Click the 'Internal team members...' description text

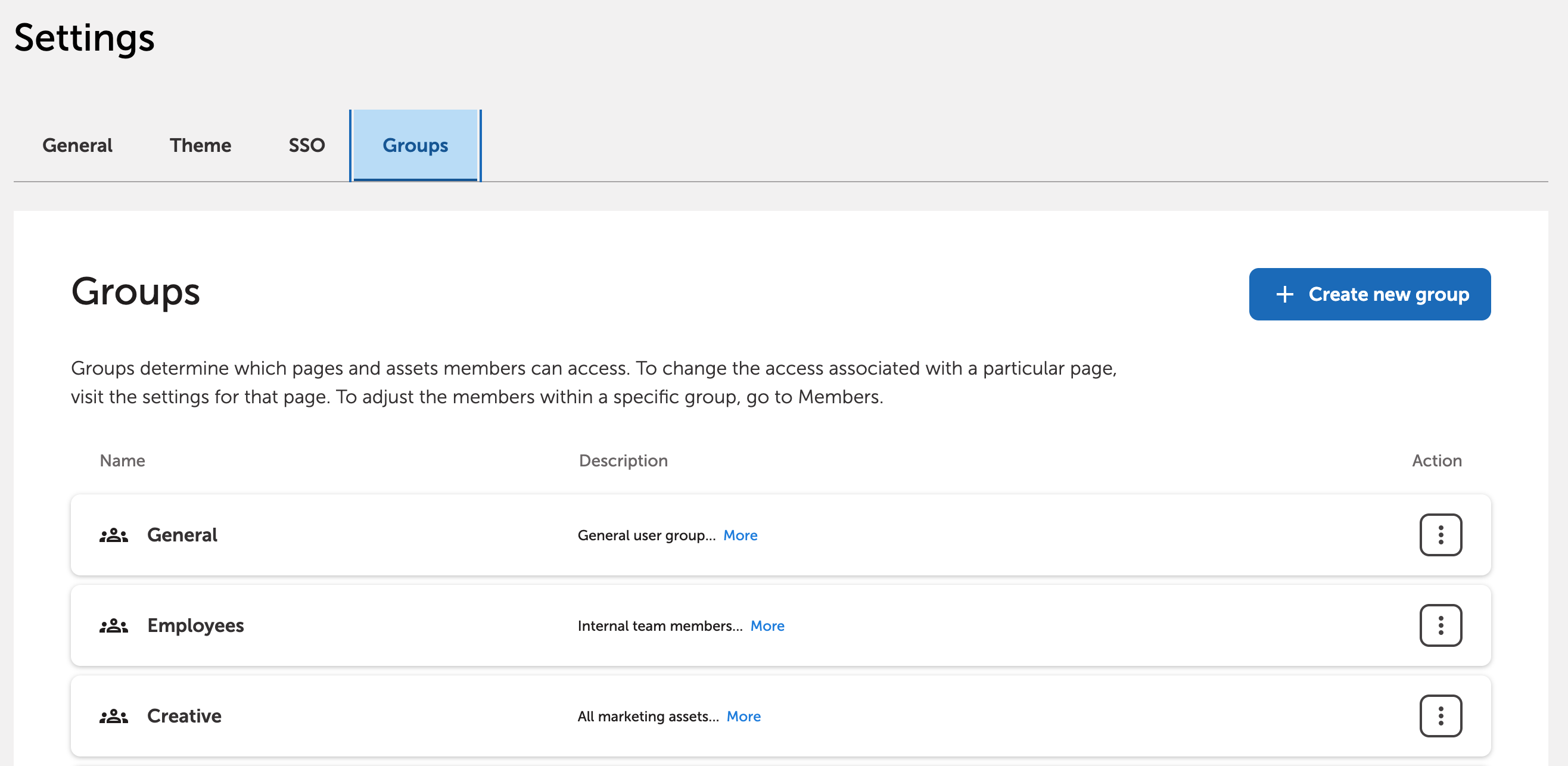(x=660, y=626)
